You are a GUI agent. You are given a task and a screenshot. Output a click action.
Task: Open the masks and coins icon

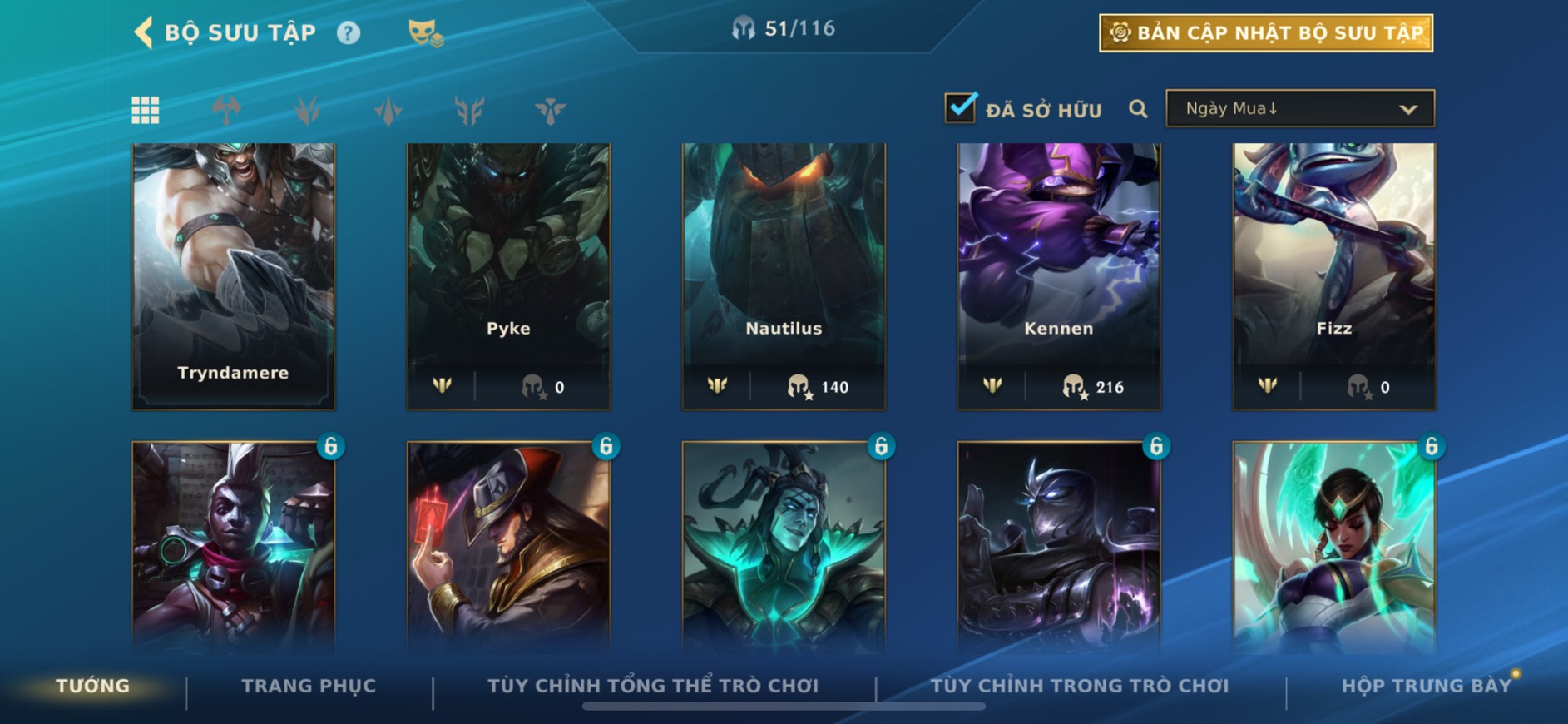click(426, 33)
